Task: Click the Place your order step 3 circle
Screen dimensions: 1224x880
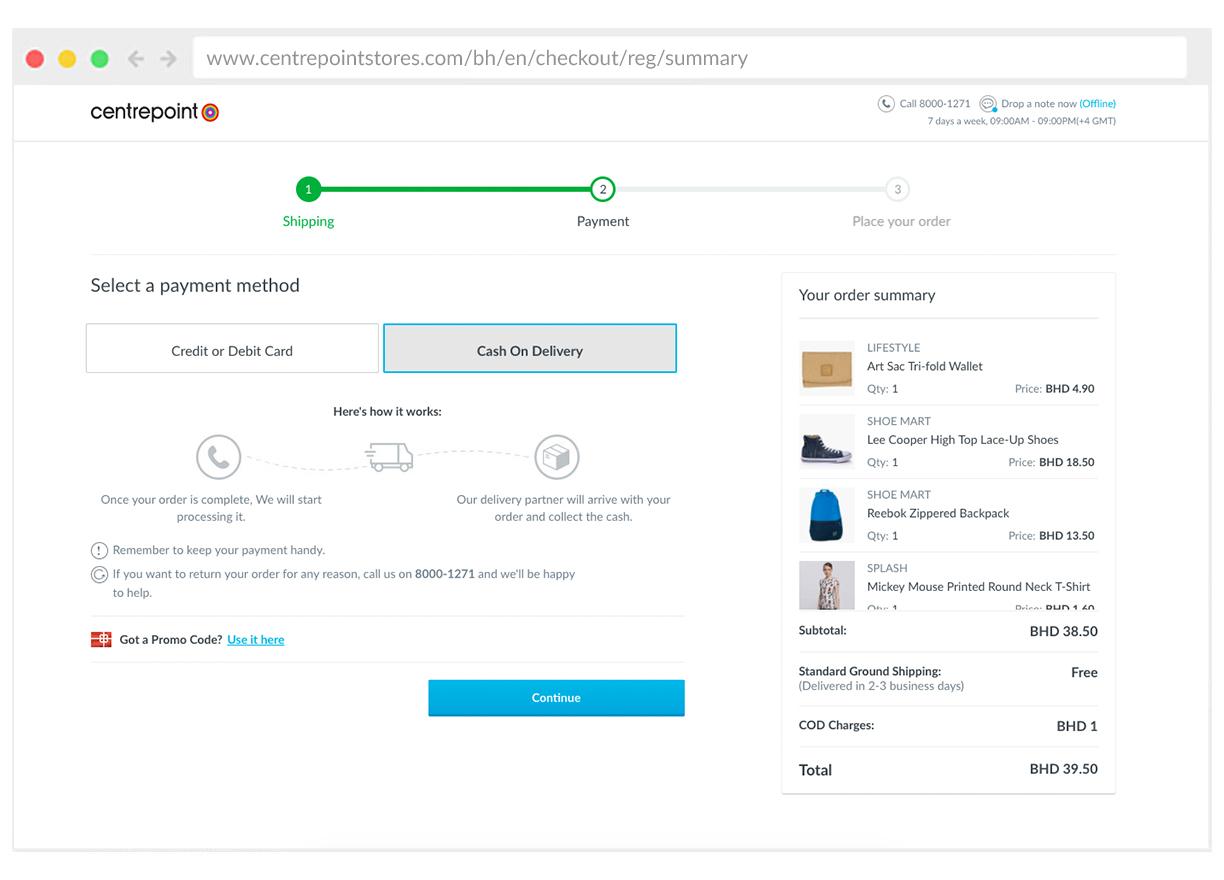Action: 897,189
